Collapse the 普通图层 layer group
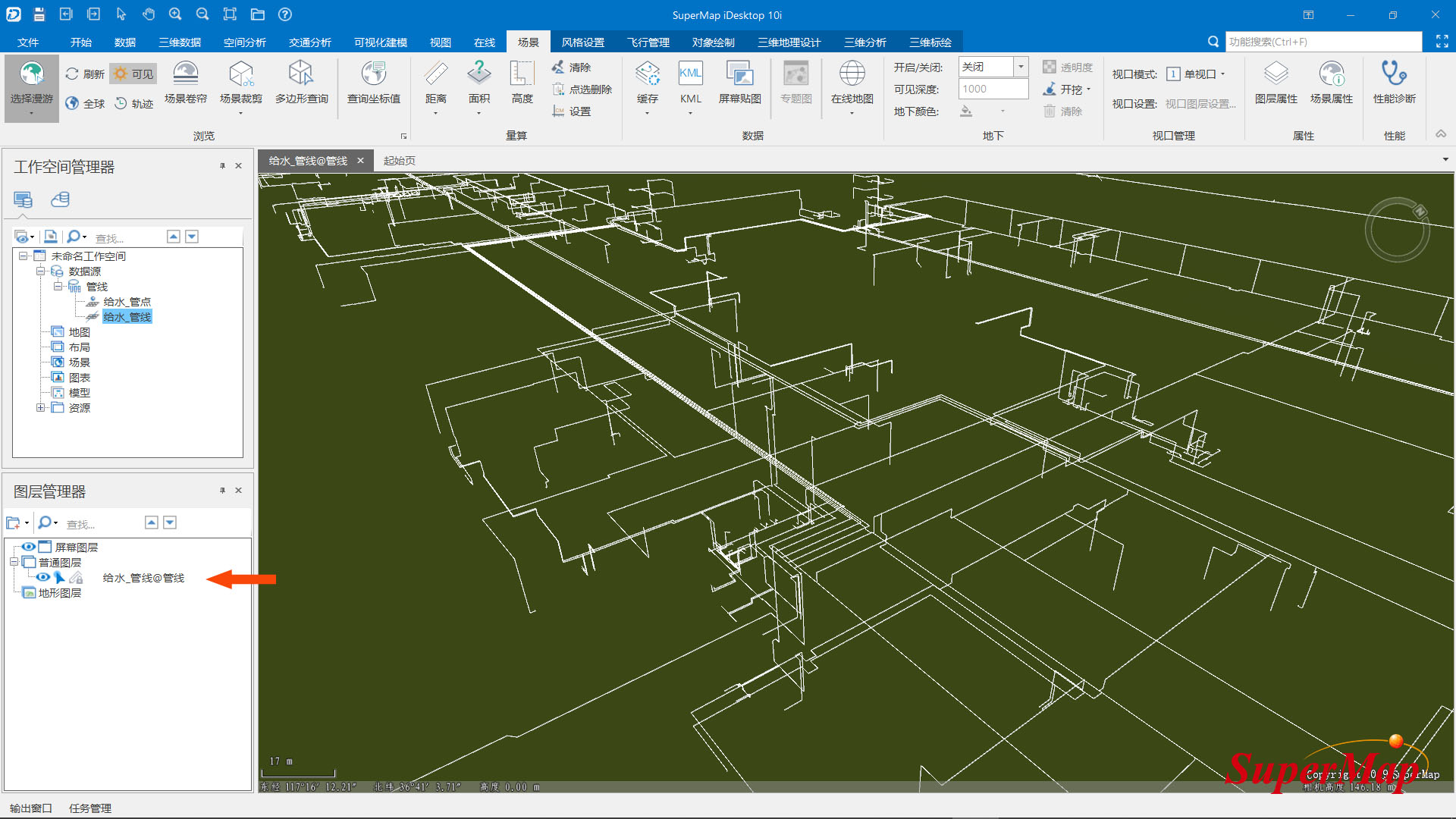The height and width of the screenshot is (819, 1456). (x=14, y=562)
